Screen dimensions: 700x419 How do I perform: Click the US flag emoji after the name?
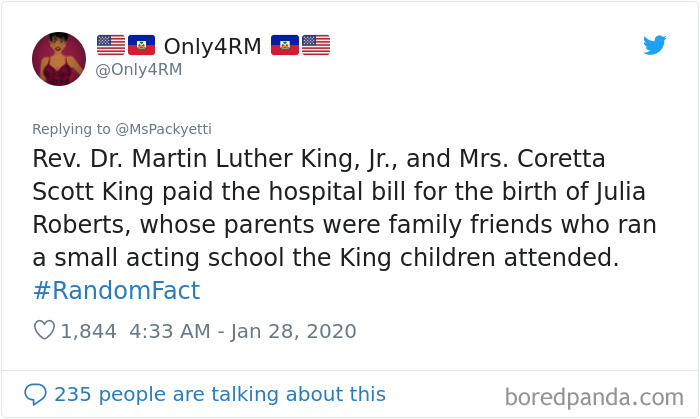click(316, 45)
